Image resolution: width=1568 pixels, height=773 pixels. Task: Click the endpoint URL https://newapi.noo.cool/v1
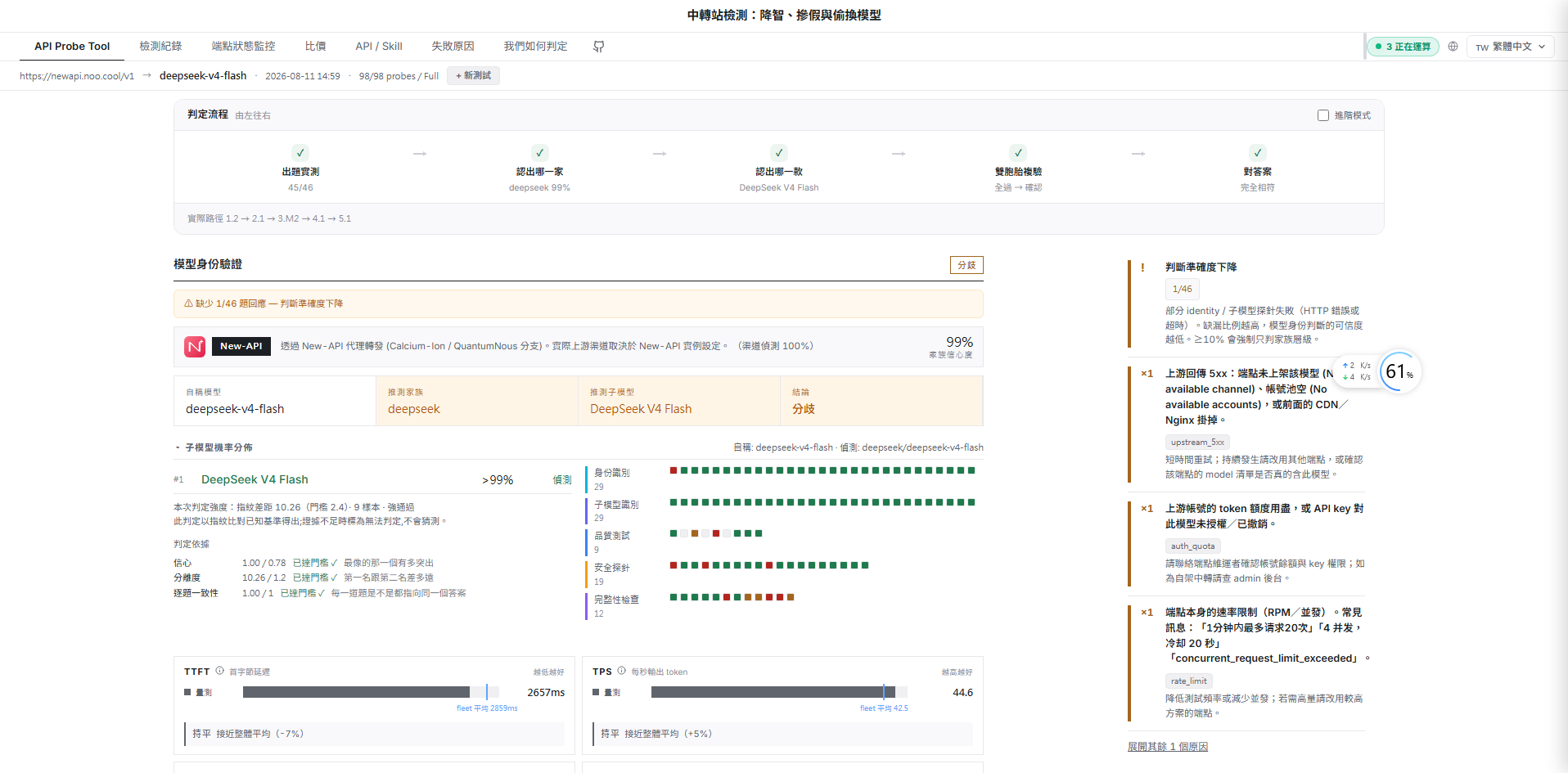pyautogui.click(x=77, y=76)
